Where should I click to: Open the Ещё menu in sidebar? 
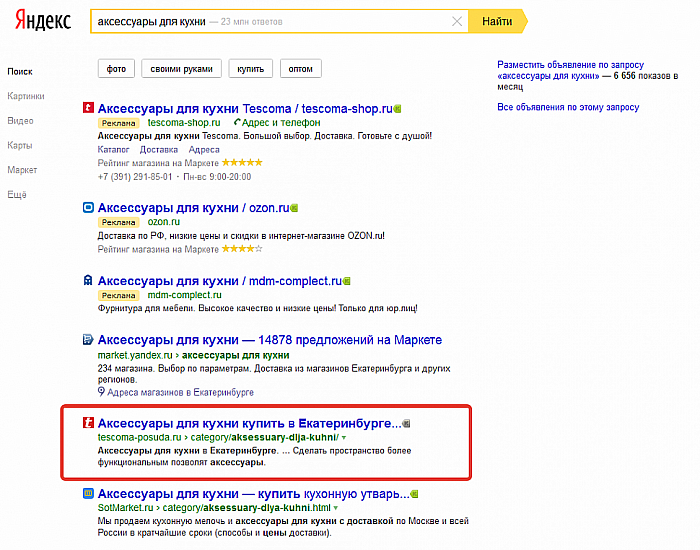[x=17, y=195]
